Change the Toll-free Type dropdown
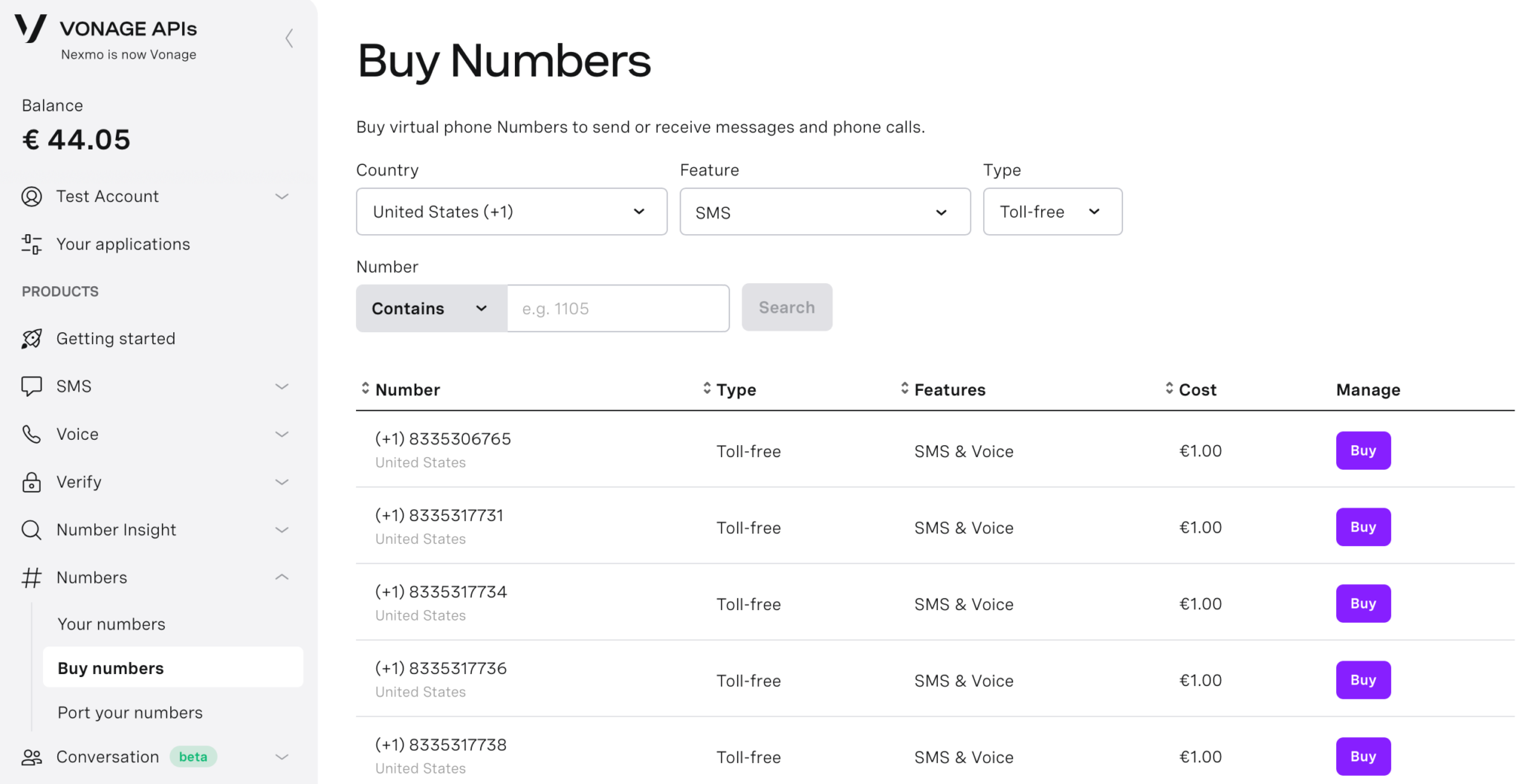This screenshot has height=784, width=1522. (x=1052, y=211)
